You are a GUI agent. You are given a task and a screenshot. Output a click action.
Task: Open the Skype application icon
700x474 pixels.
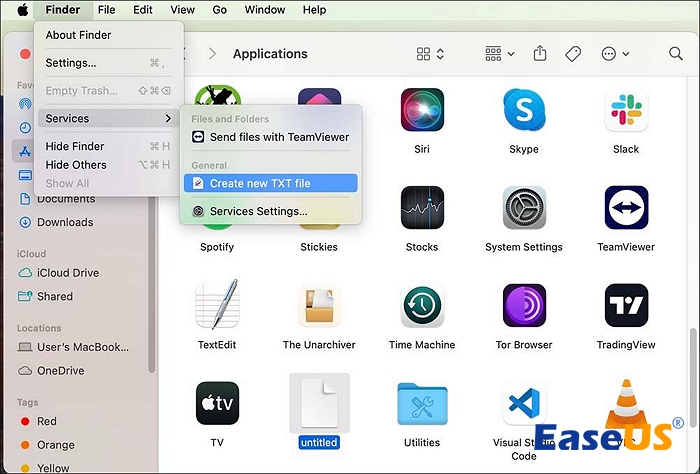[523, 111]
